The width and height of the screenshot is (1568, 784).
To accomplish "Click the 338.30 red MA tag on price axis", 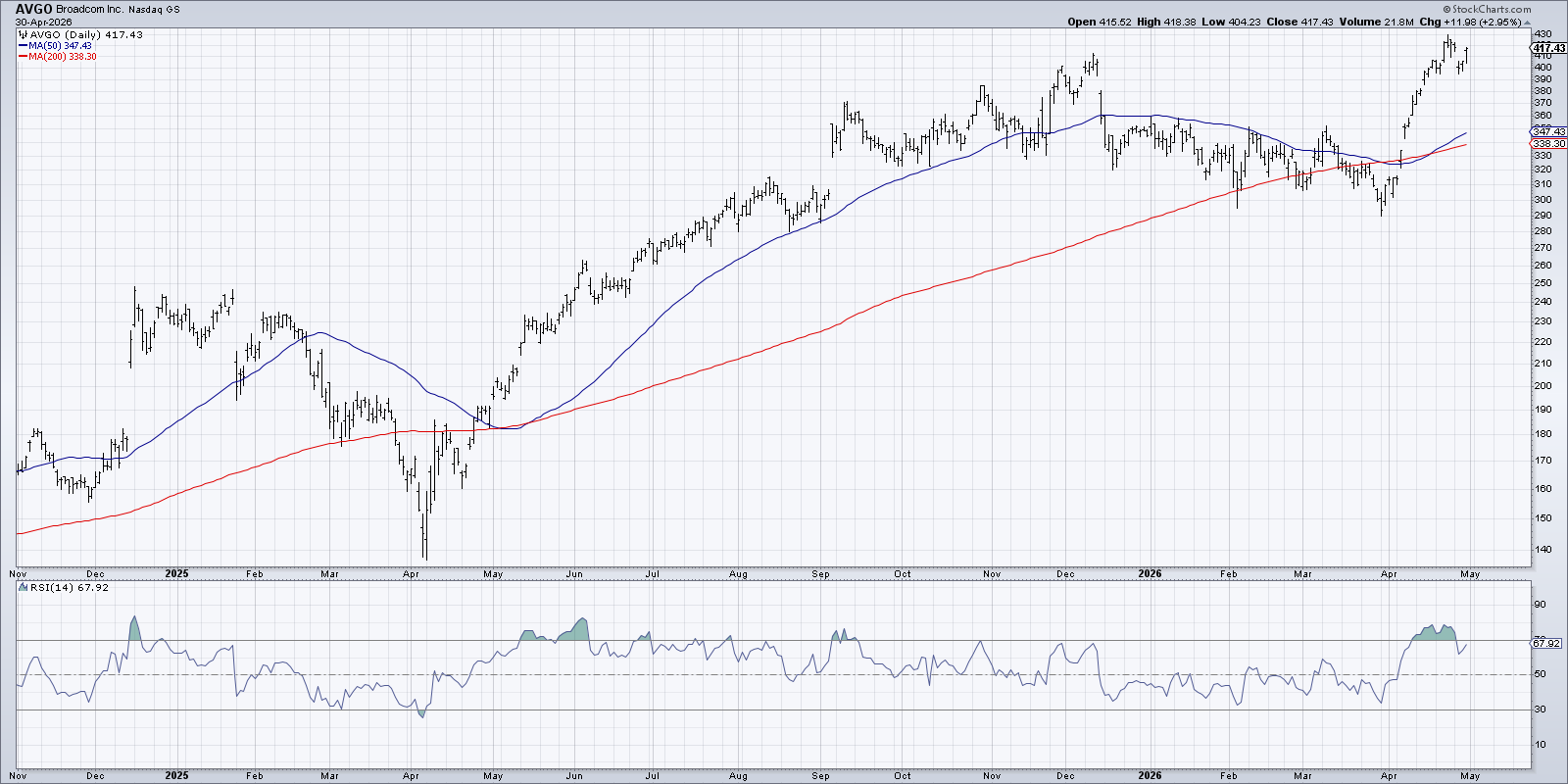I will coord(1548,143).
